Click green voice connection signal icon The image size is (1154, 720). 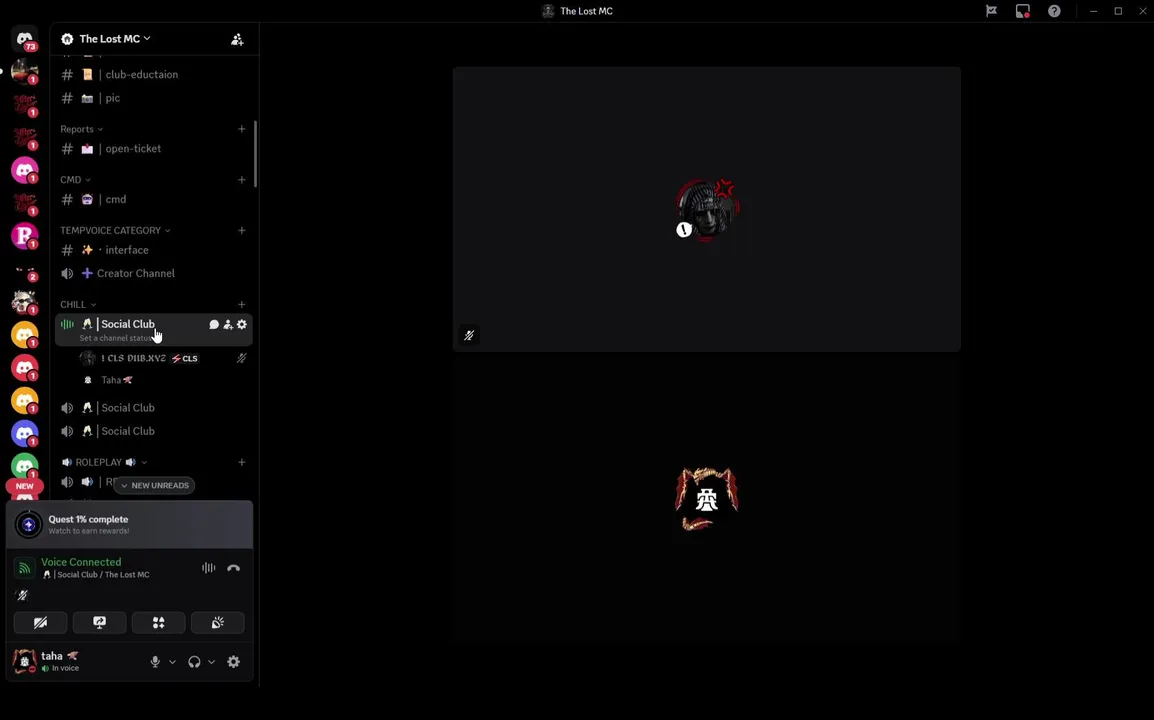(24, 568)
